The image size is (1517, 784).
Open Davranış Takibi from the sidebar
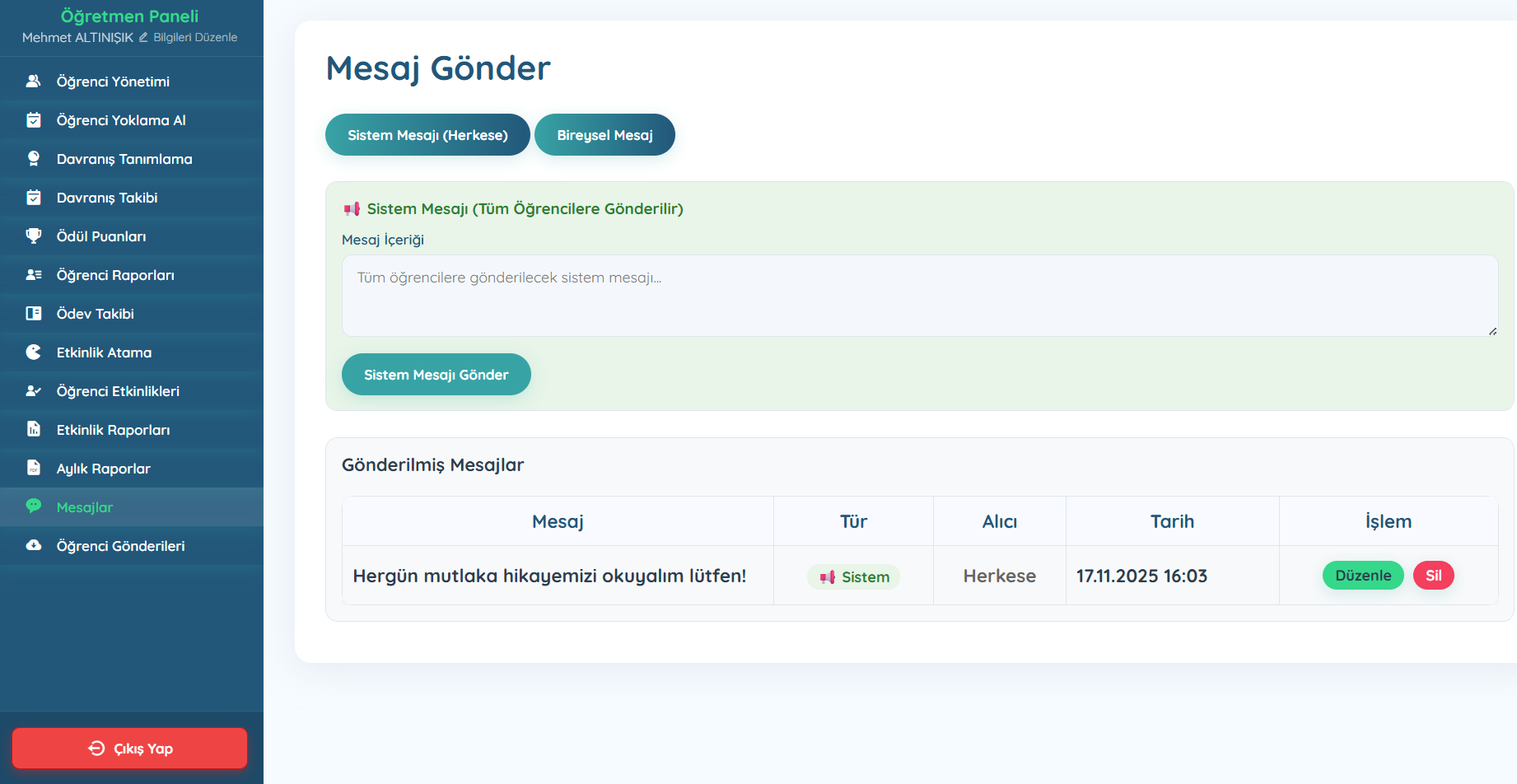coord(107,198)
